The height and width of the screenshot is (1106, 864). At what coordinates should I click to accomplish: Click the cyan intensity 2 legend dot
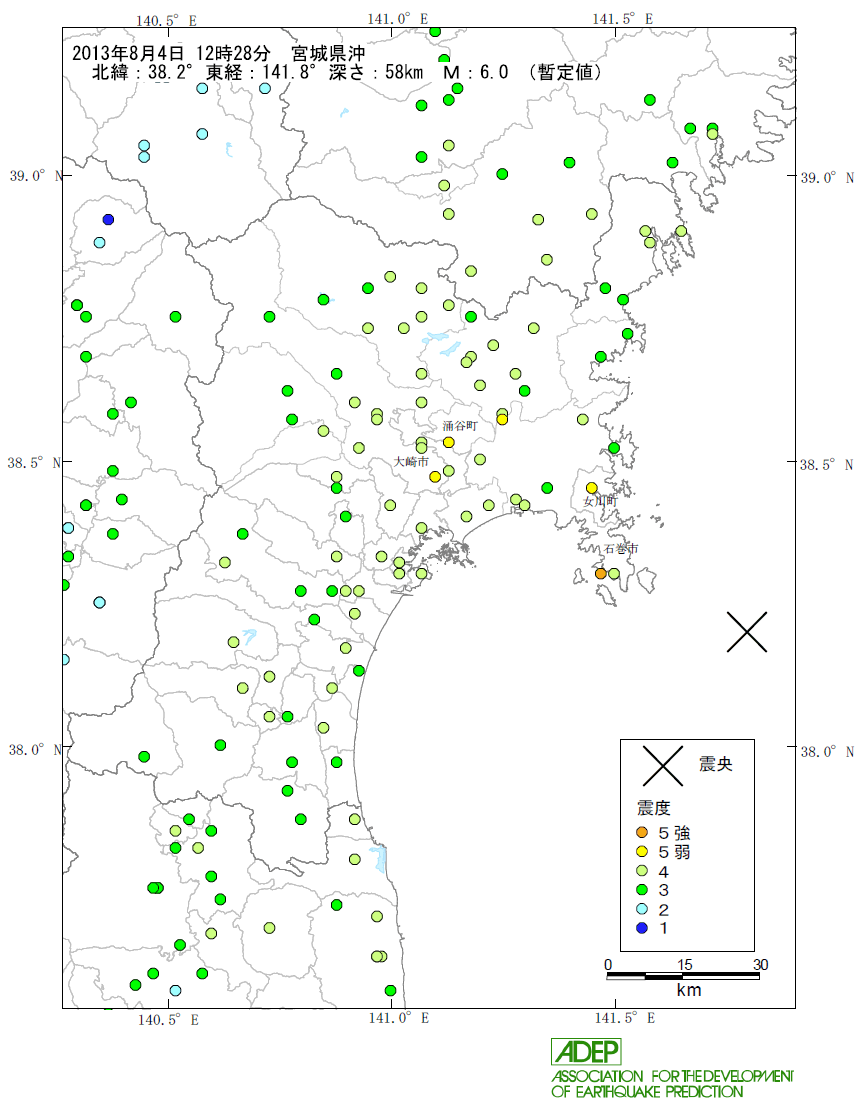click(x=642, y=909)
